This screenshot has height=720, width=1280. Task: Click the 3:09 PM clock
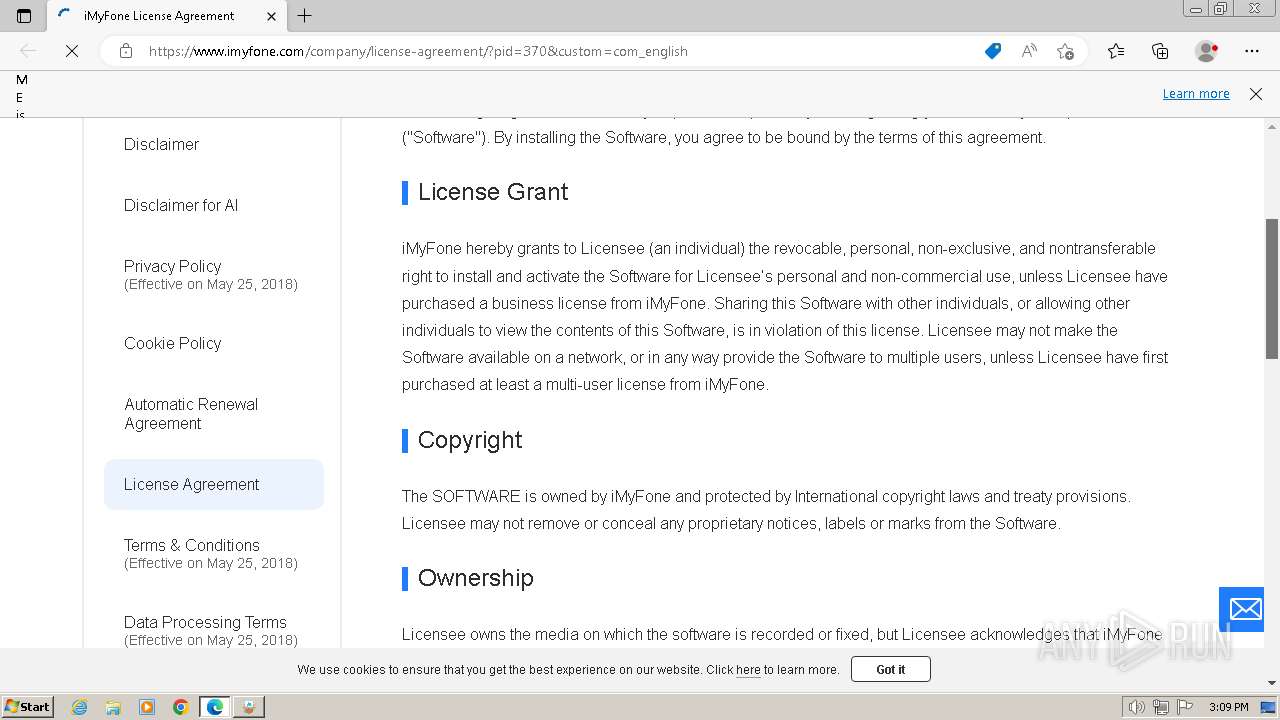(x=1228, y=707)
